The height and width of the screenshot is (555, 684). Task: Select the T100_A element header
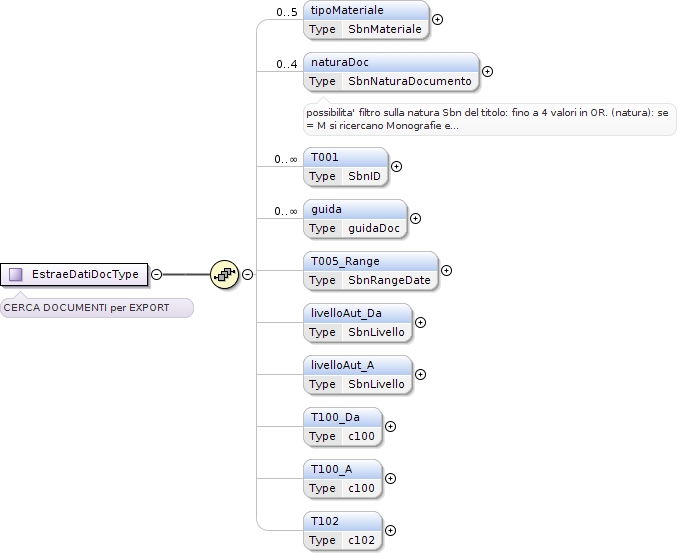pyautogui.click(x=343, y=469)
